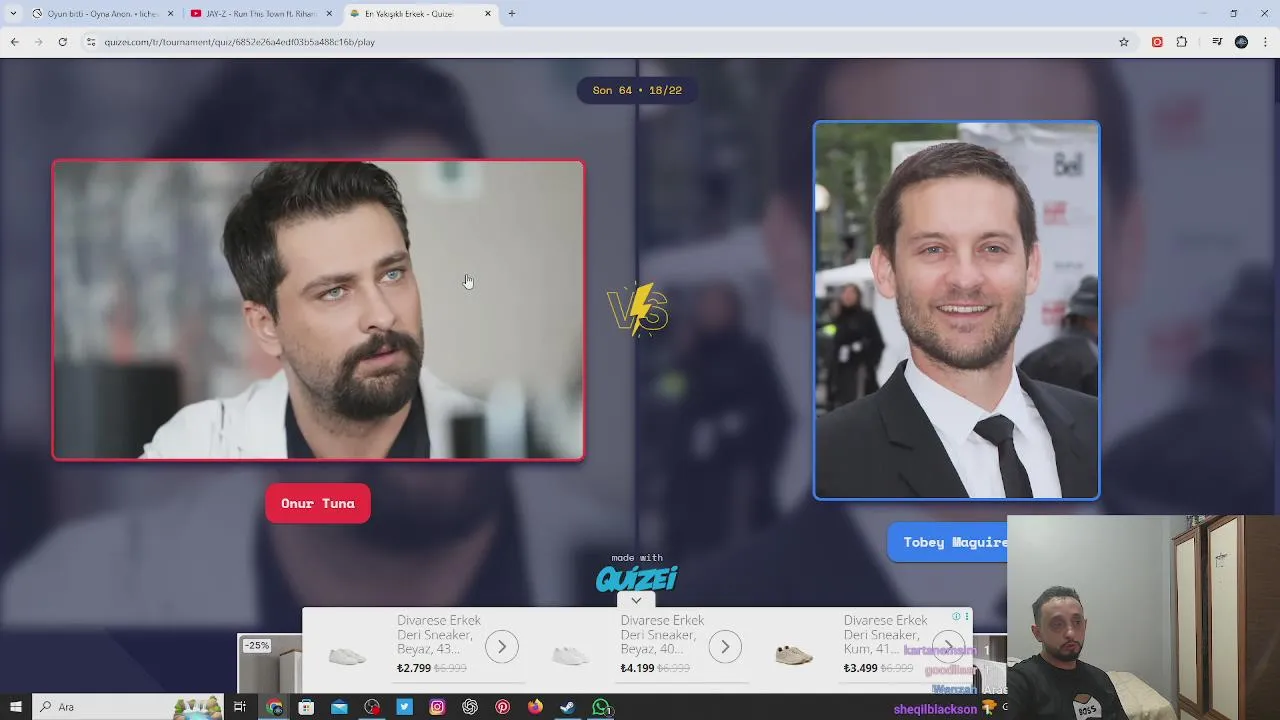Open Pinterest from the taskbar

(x=502, y=707)
